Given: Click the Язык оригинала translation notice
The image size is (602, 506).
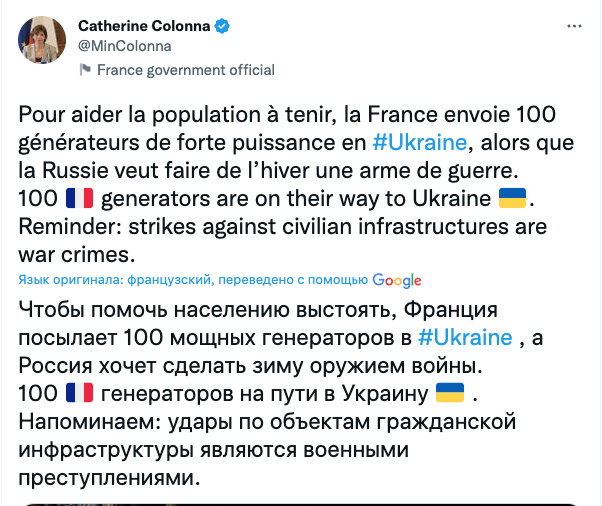Looking at the screenshot, I should point(193,280).
